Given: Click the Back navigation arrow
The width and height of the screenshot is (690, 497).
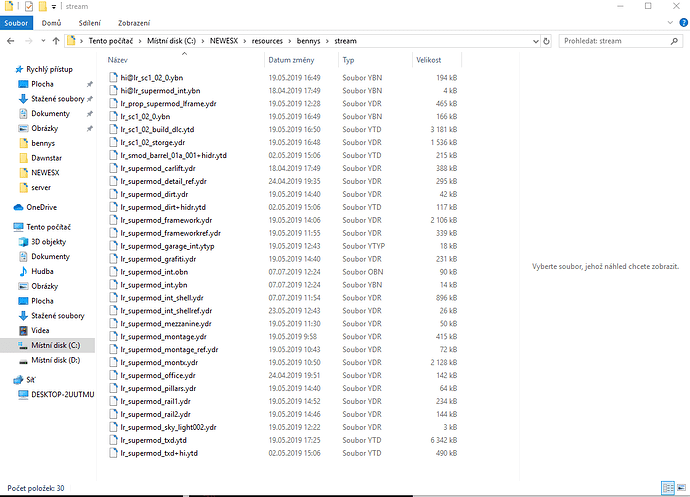Looking at the screenshot, I should click(10, 41).
